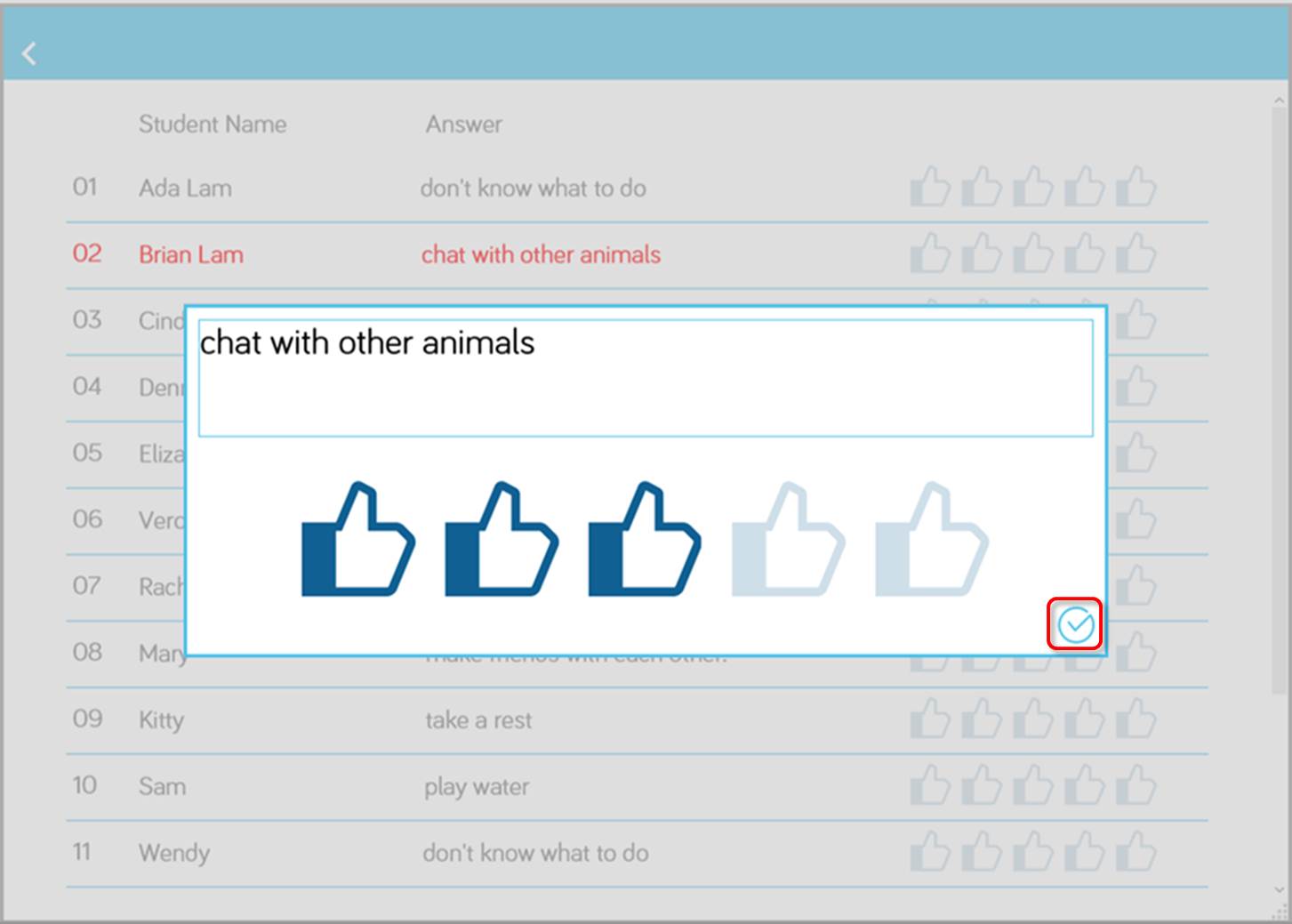Viewport: 1292px width, 924px height.
Task: Select first thumbs-up in the rating dialog
Action: click(358, 539)
